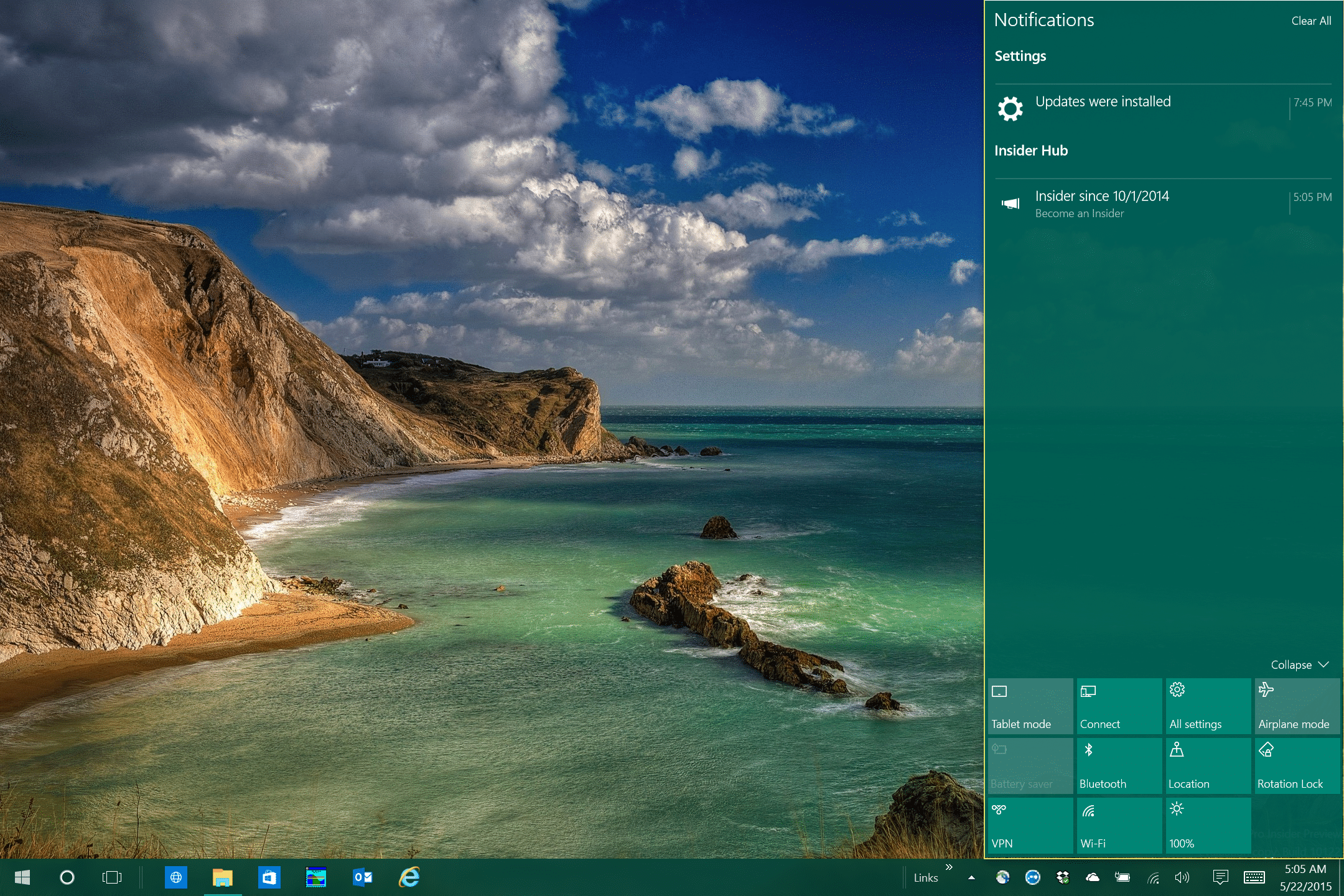Open Cortana search circle icon
The height and width of the screenshot is (896, 1344).
[67, 877]
